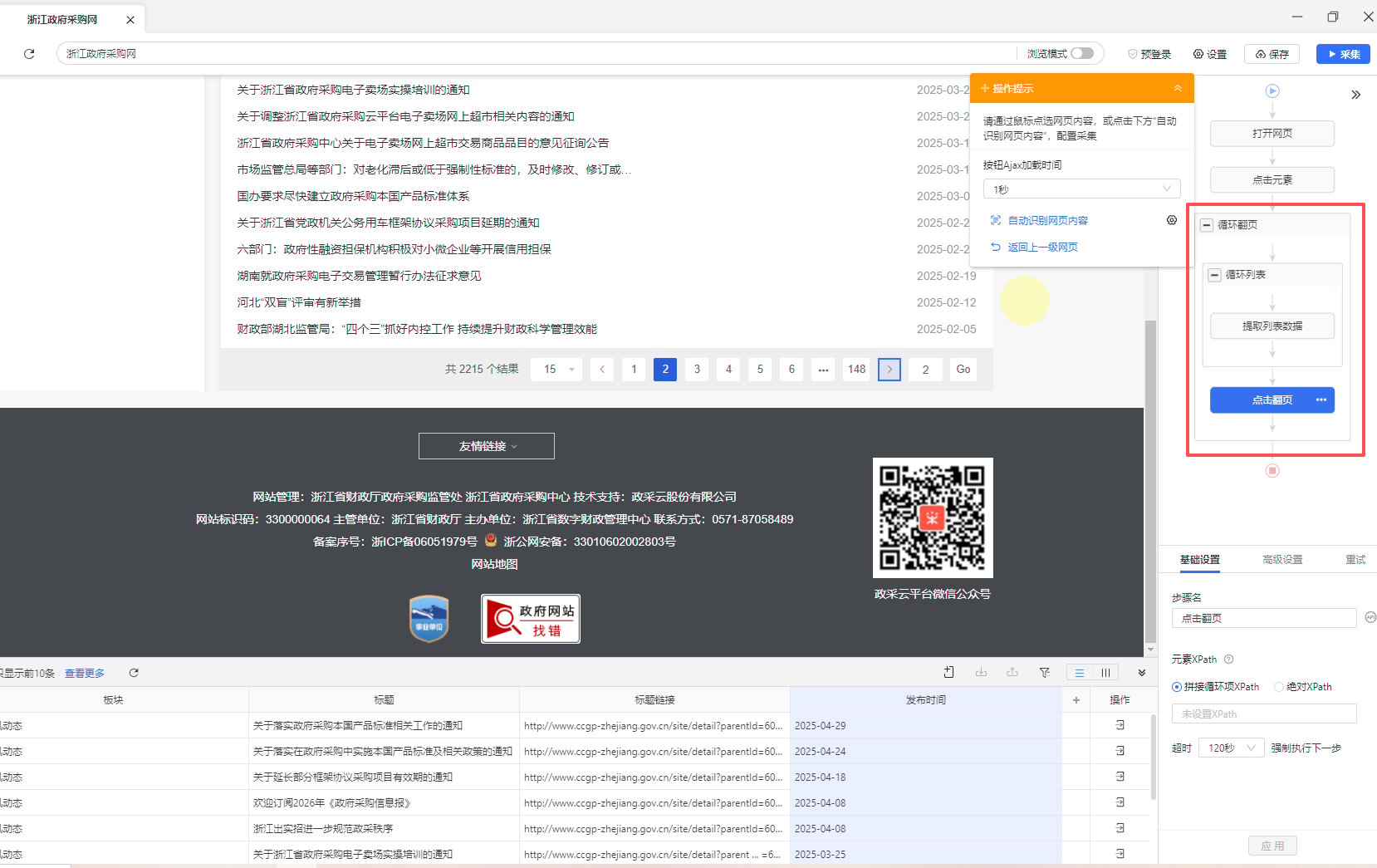The width and height of the screenshot is (1377, 868).
Task: Collapse the 循环翻页 loop block
Action: coord(1207,225)
